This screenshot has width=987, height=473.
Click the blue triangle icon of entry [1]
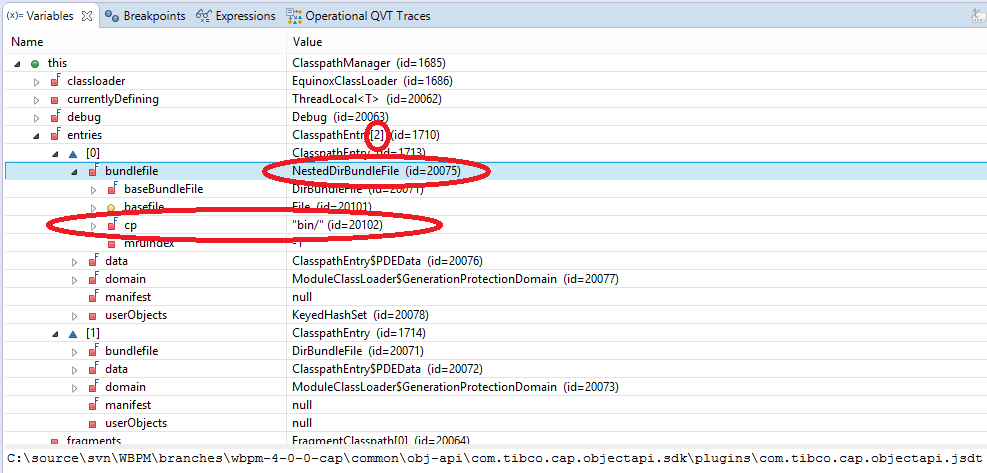(73, 333)
